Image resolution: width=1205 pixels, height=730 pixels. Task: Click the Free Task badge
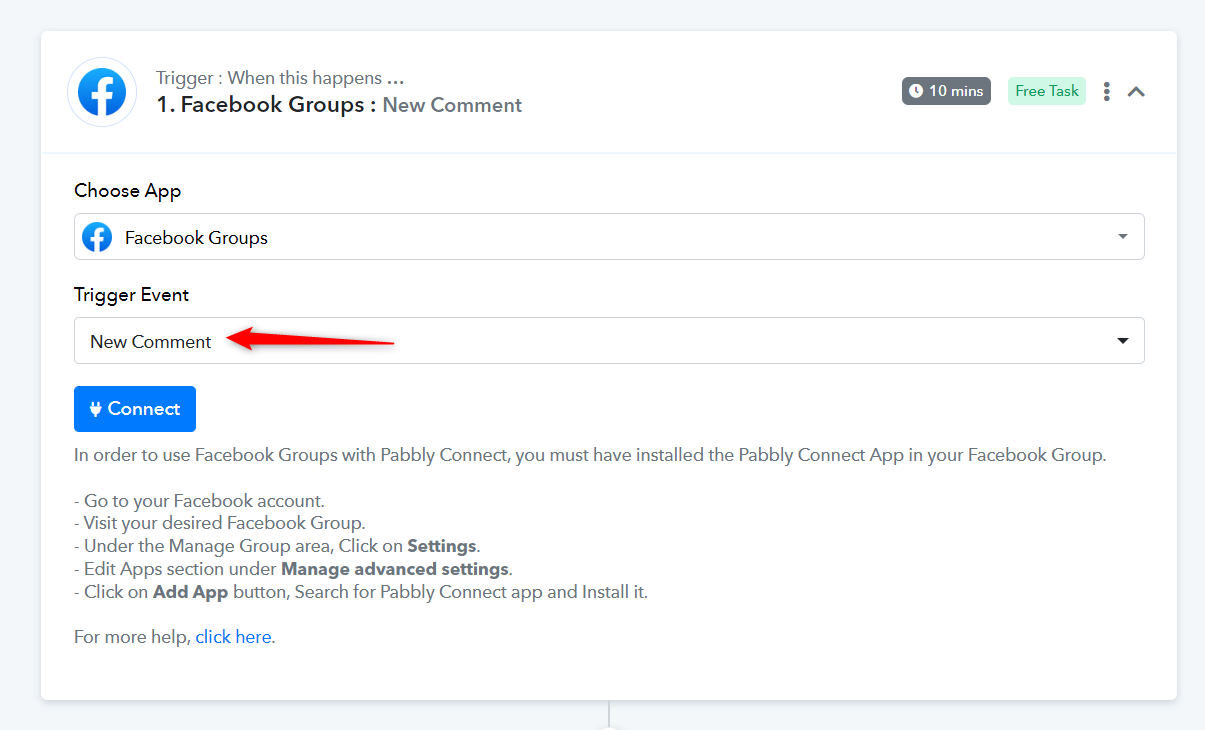pos(1046,91)
